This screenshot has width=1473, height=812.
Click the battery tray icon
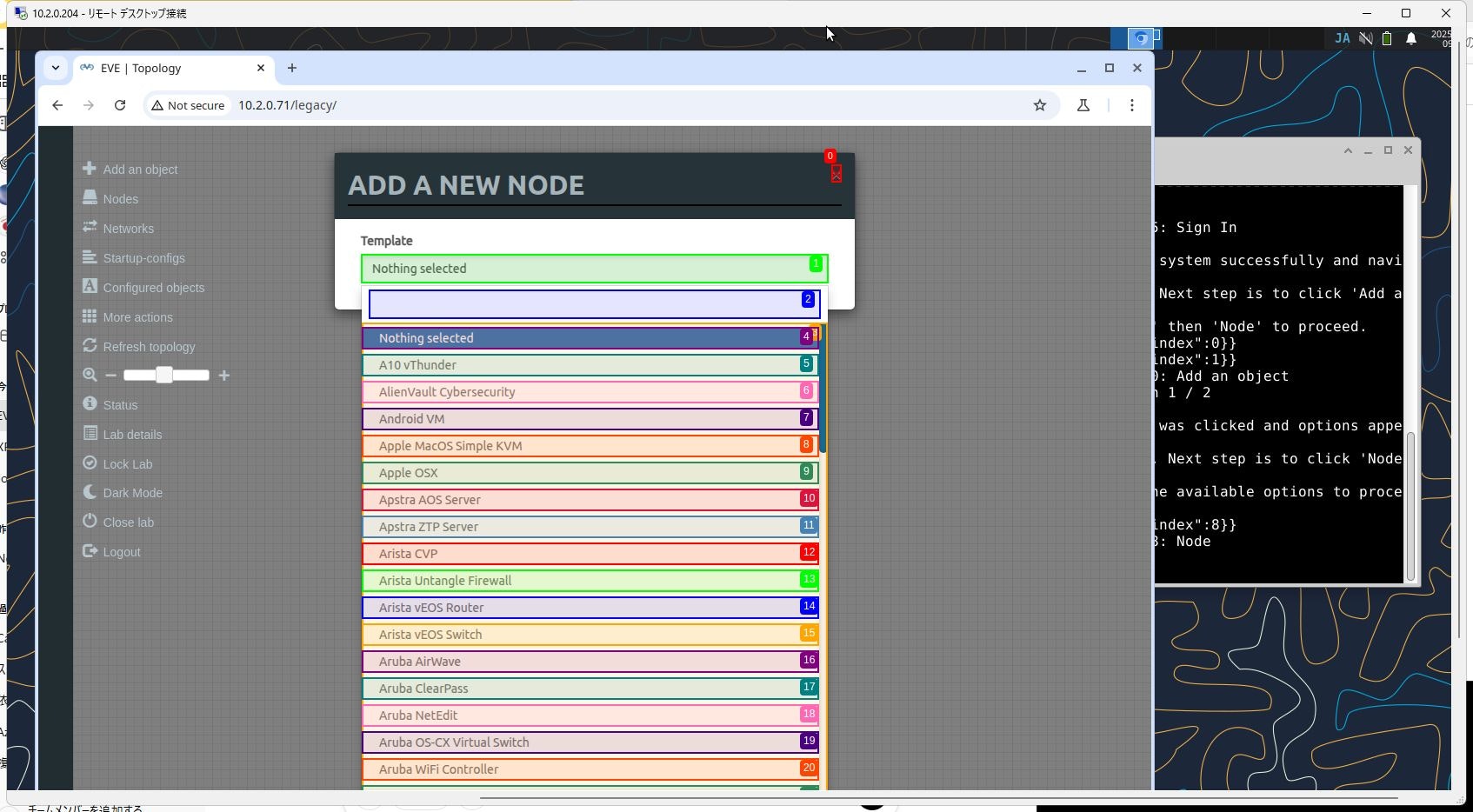(1388, 38)
